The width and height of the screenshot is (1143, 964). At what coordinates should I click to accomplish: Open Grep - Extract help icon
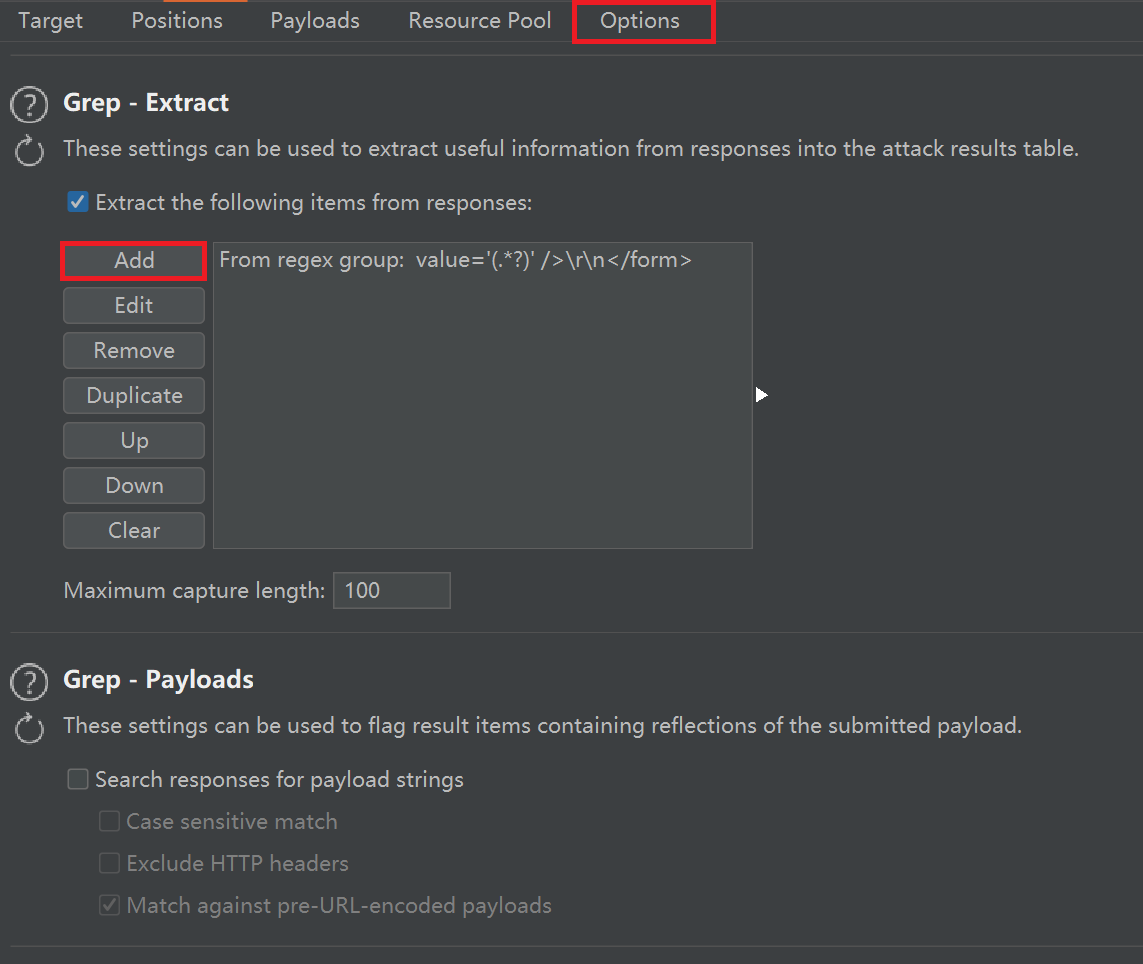point(30,104)
